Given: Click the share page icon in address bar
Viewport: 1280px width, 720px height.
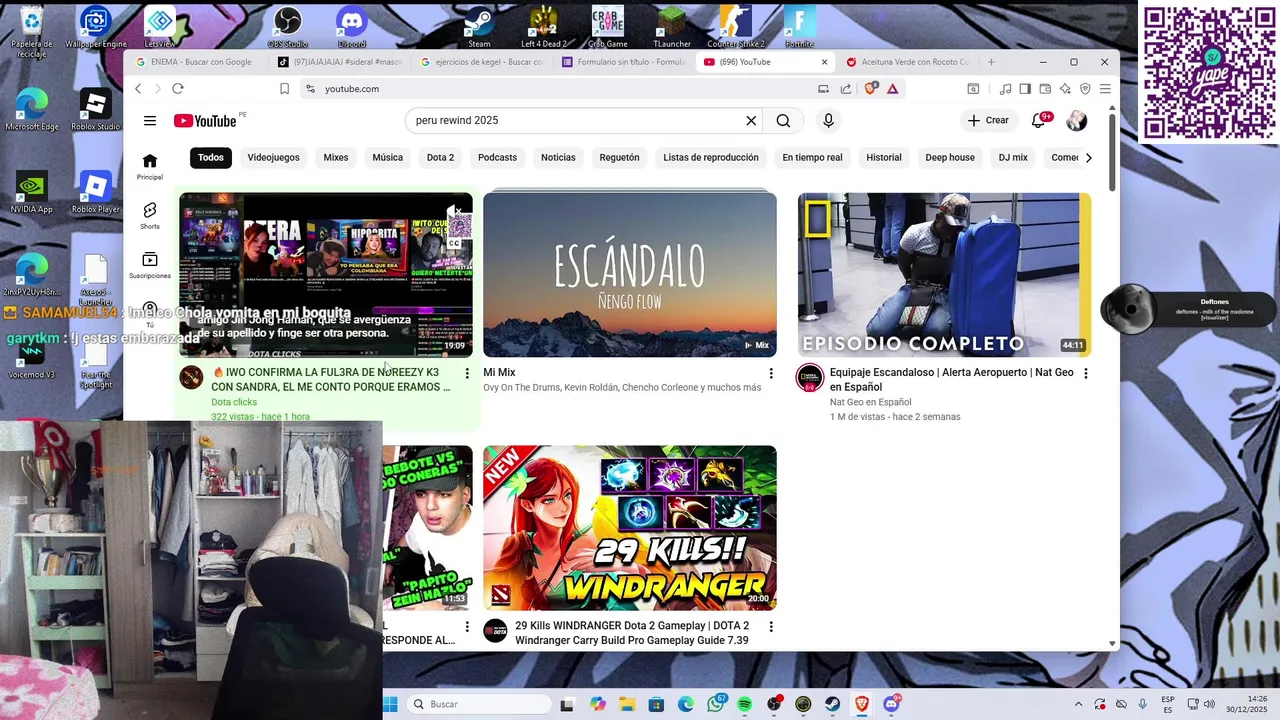Looking at the screenshot, I should point(846,89).
